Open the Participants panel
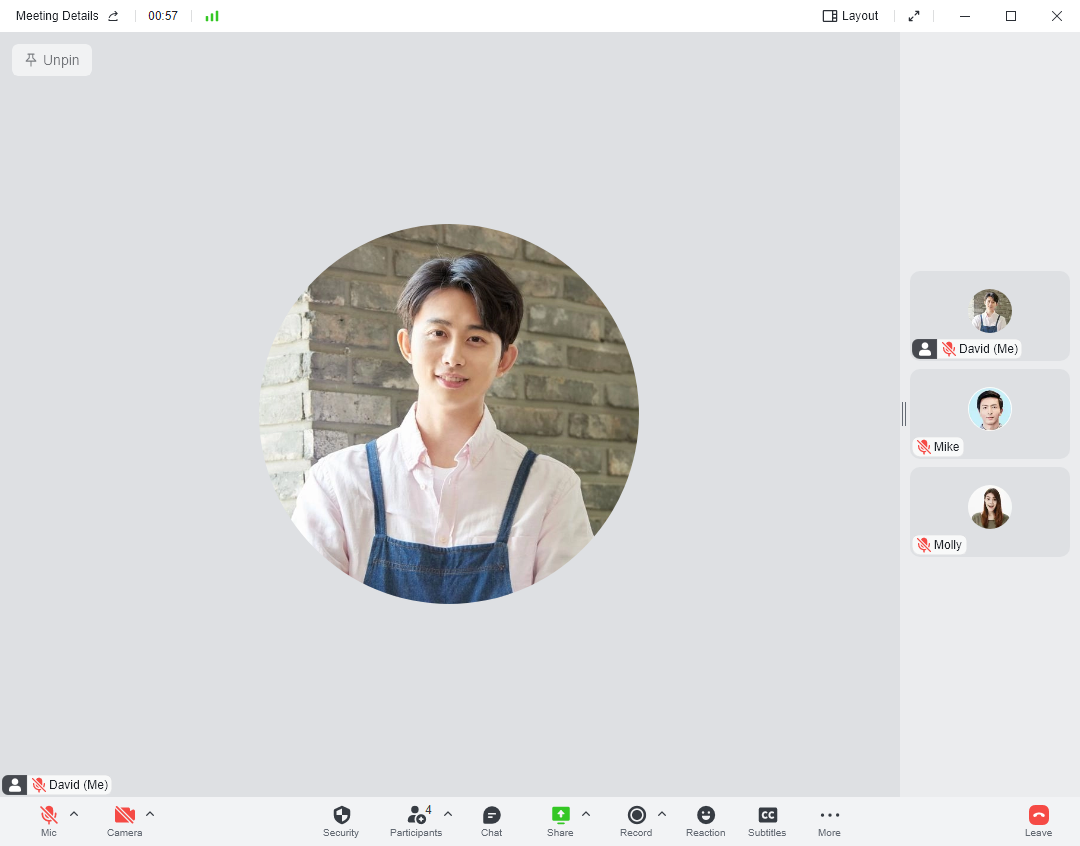 coord(416,821)
